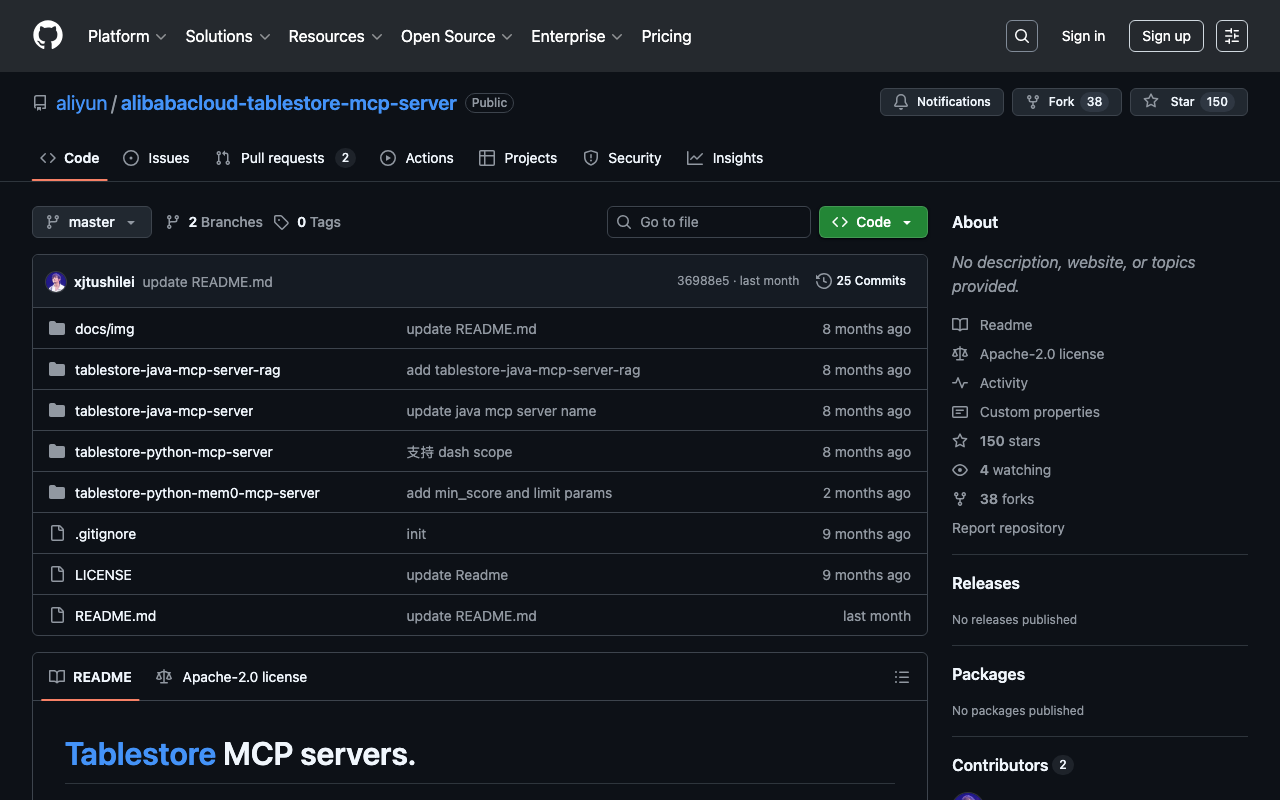Open appearance settings icon in header
The height and width of the screenshot is (800, 1280).
1231,36
